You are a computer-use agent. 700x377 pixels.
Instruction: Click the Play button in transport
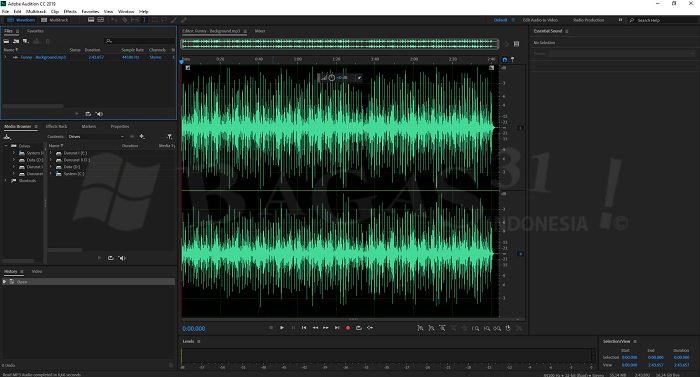pyautogui.click(x=282, y=328)
